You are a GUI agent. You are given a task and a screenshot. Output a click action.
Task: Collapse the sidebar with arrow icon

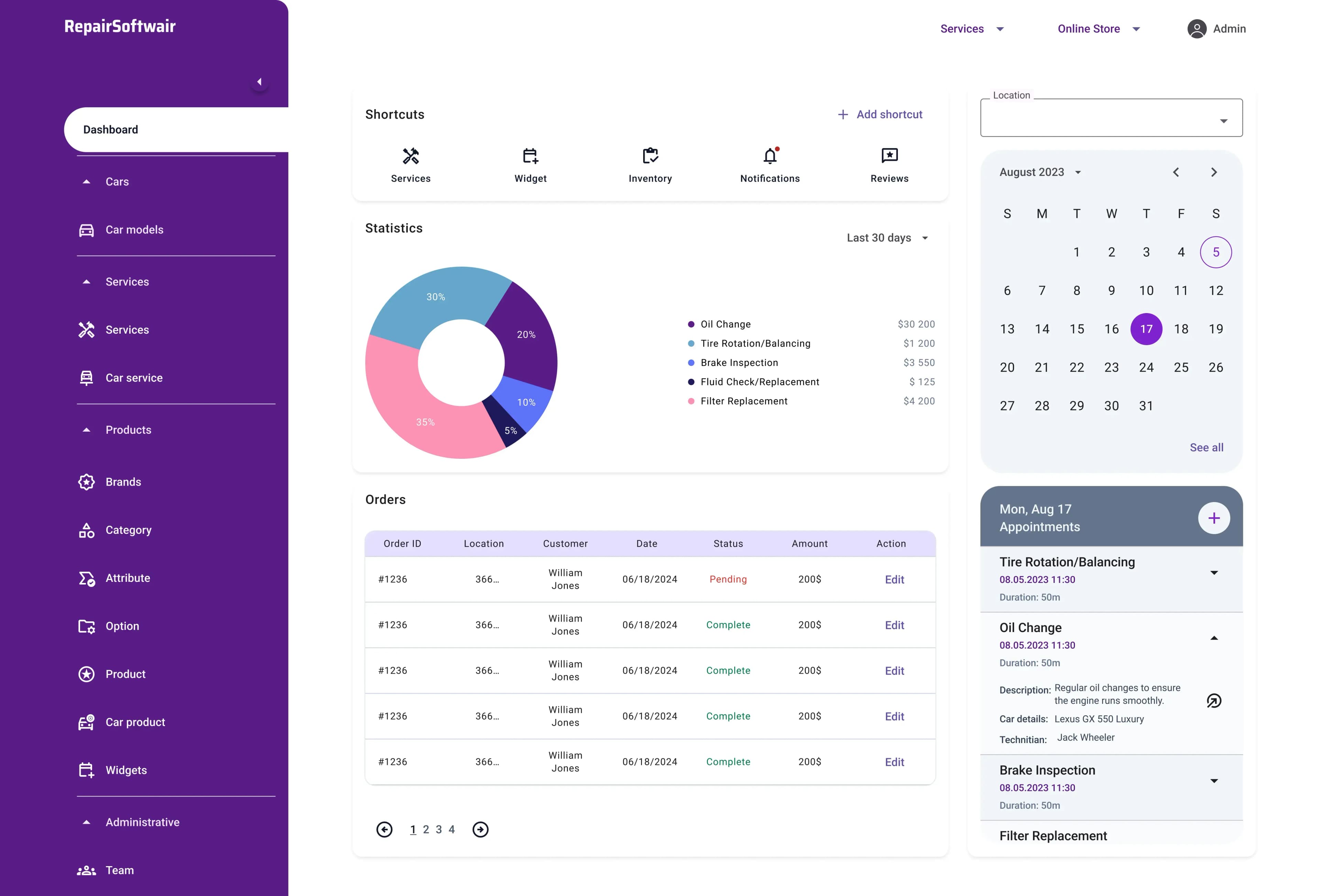(x=260, y=82)
